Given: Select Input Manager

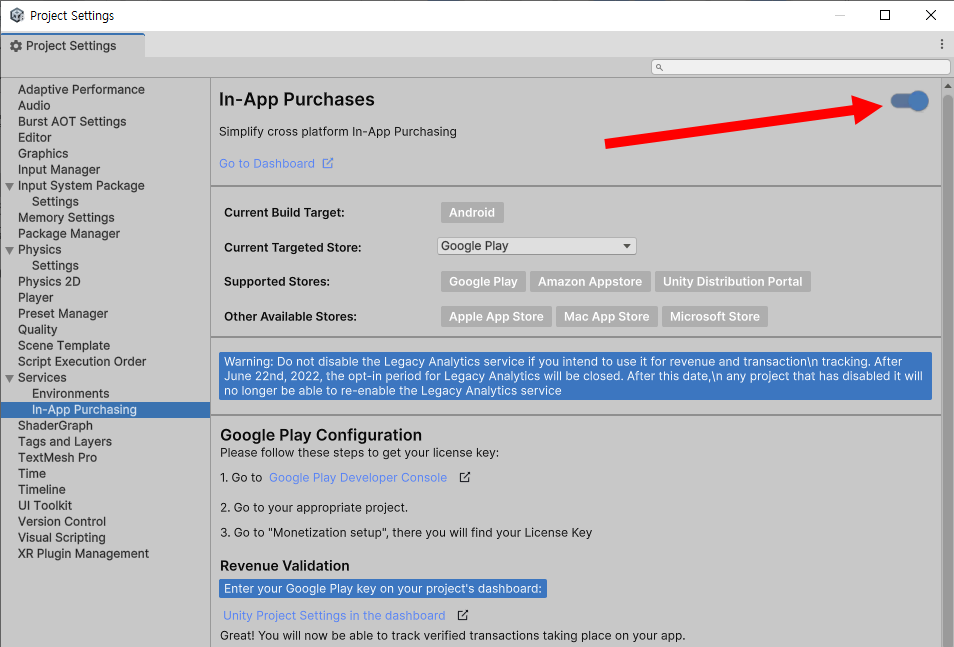Looking at the screenshot, I should (x=59, y=169).
